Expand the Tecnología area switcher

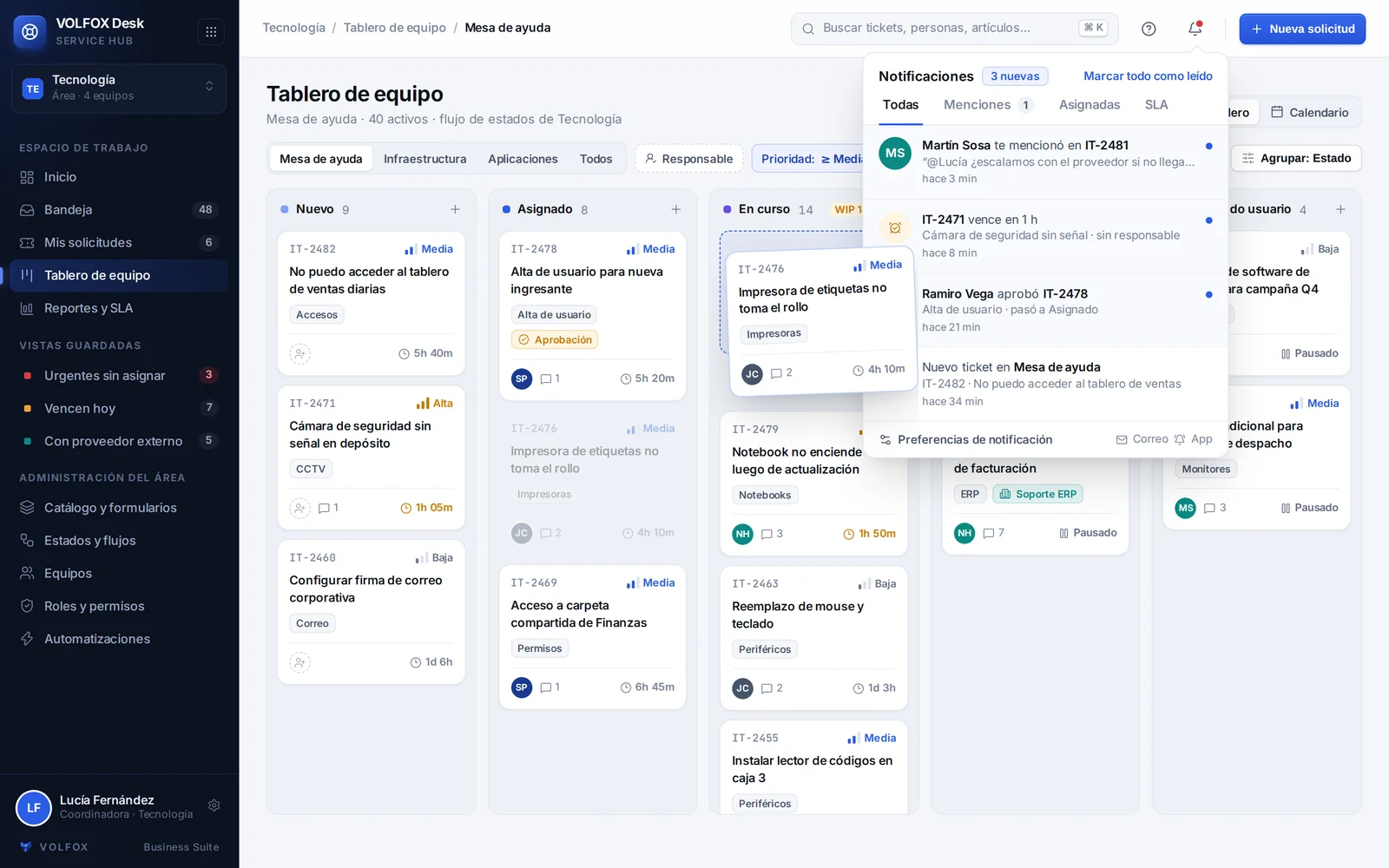[x=119, y=88]
